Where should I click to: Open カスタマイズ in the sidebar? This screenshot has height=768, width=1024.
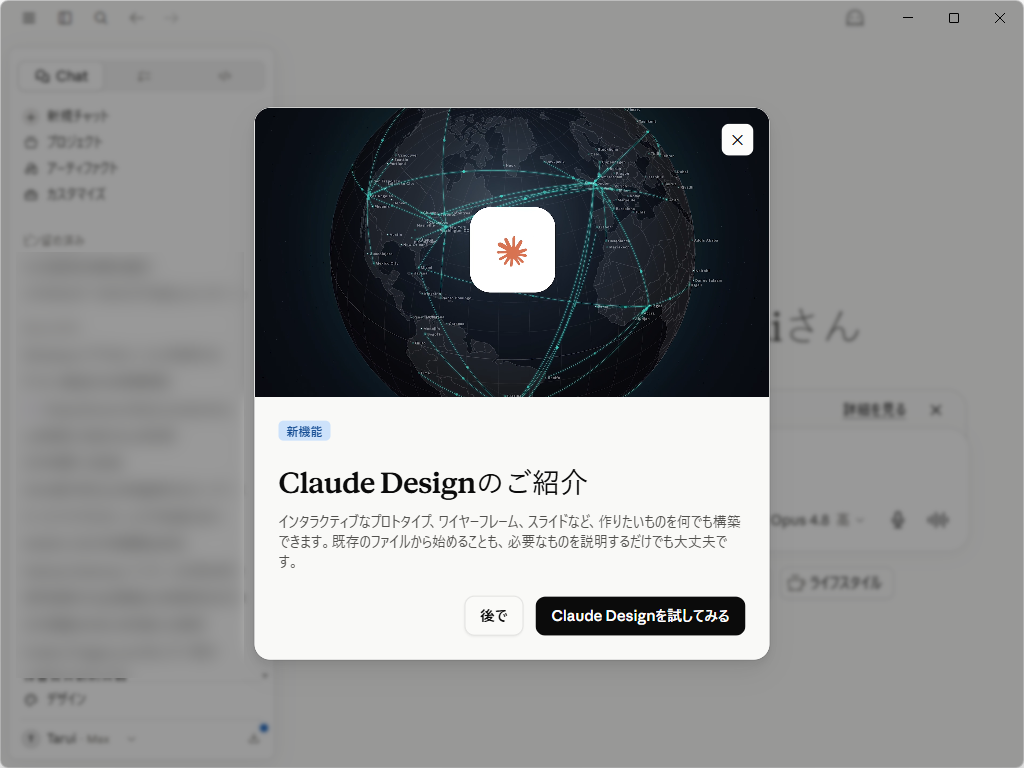(x=65, y=194)
